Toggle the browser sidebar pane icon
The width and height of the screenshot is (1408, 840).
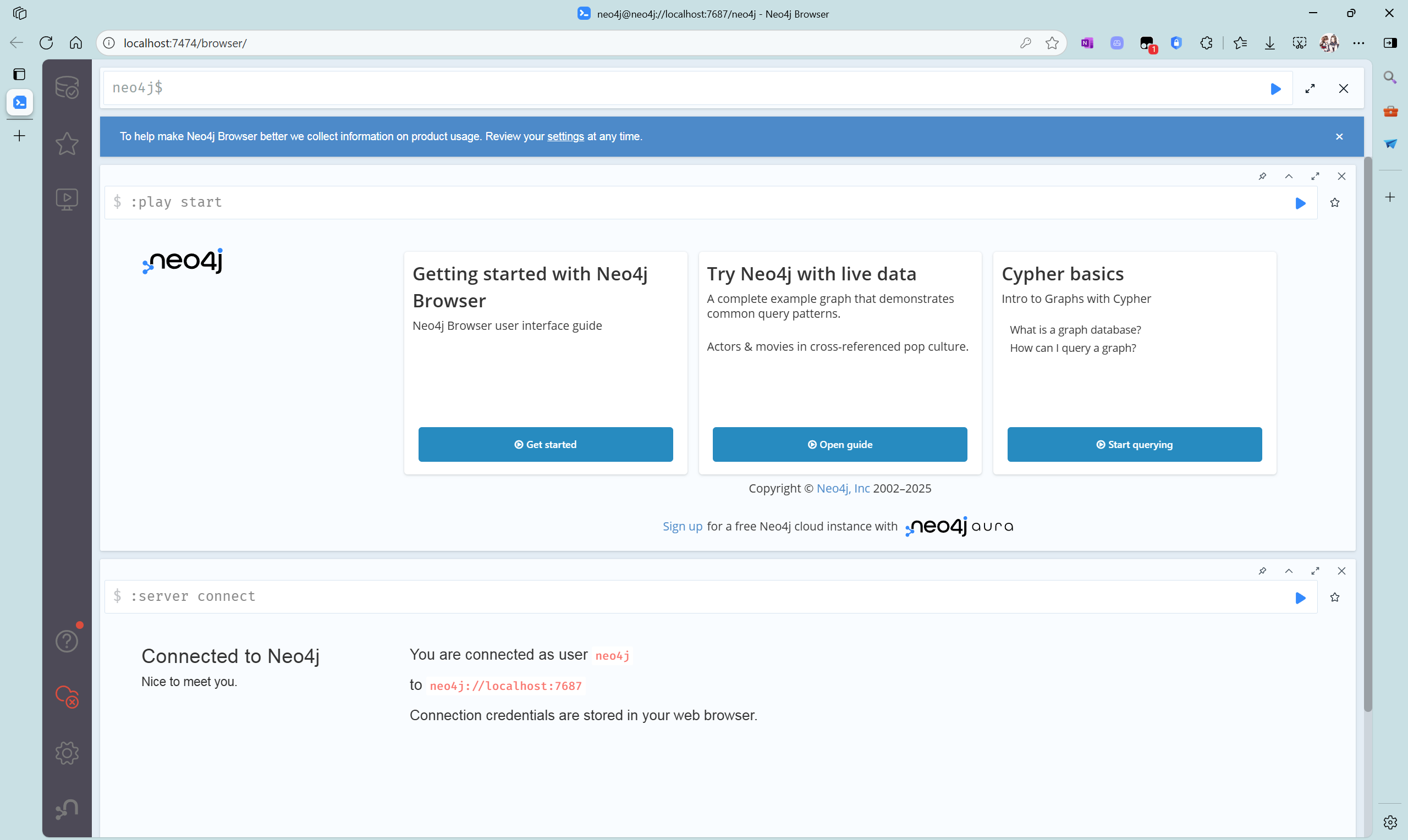click(1390, 43)
